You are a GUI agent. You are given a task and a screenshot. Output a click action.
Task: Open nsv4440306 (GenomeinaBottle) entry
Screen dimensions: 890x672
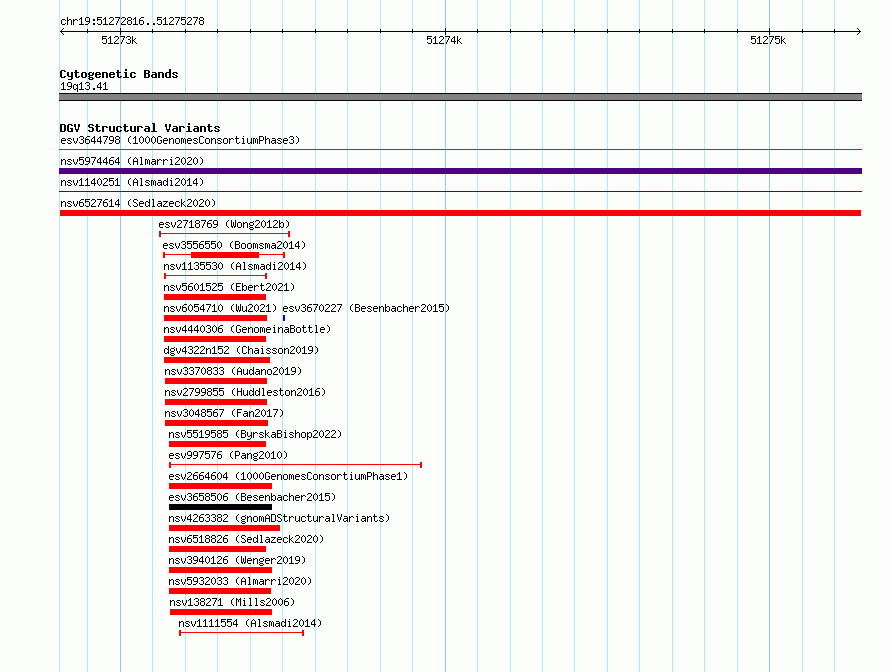pos(247,329)
